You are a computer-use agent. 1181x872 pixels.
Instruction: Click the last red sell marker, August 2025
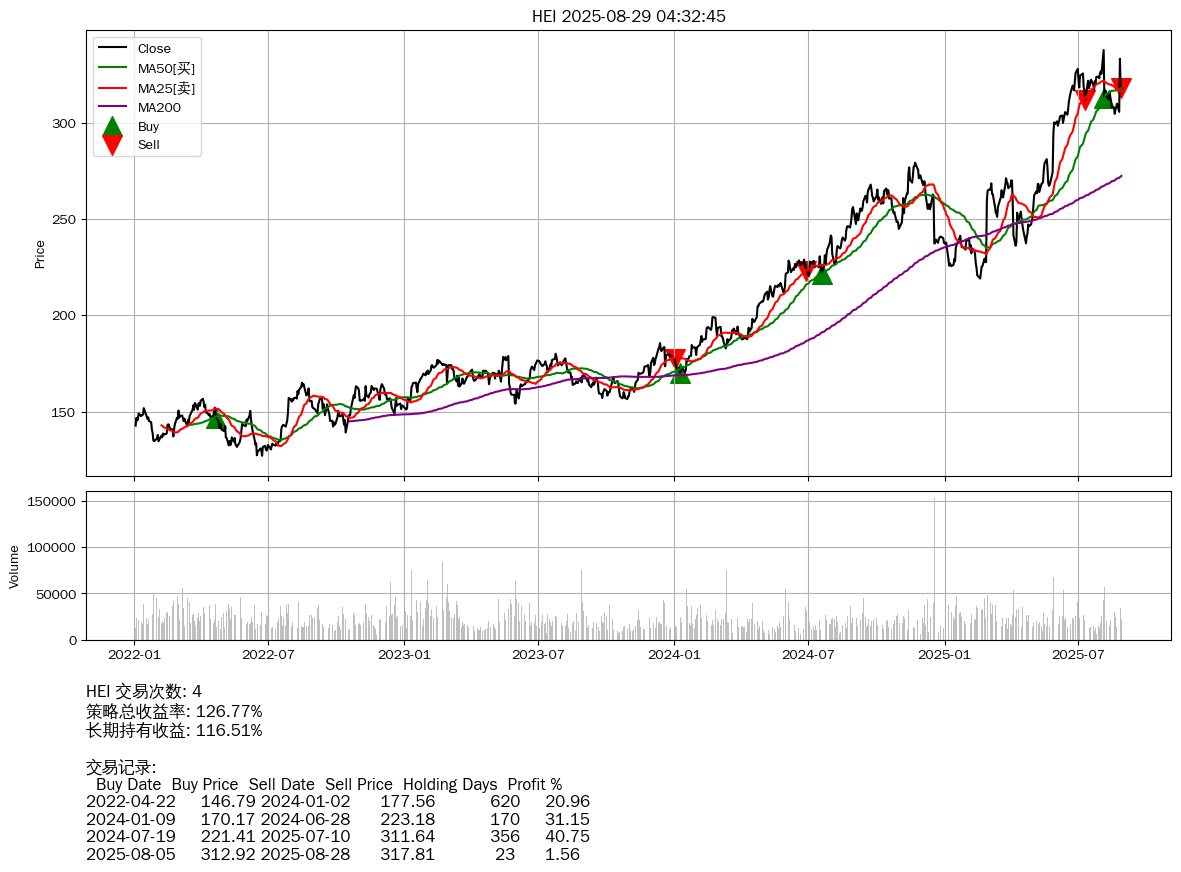click(1121, 88)
